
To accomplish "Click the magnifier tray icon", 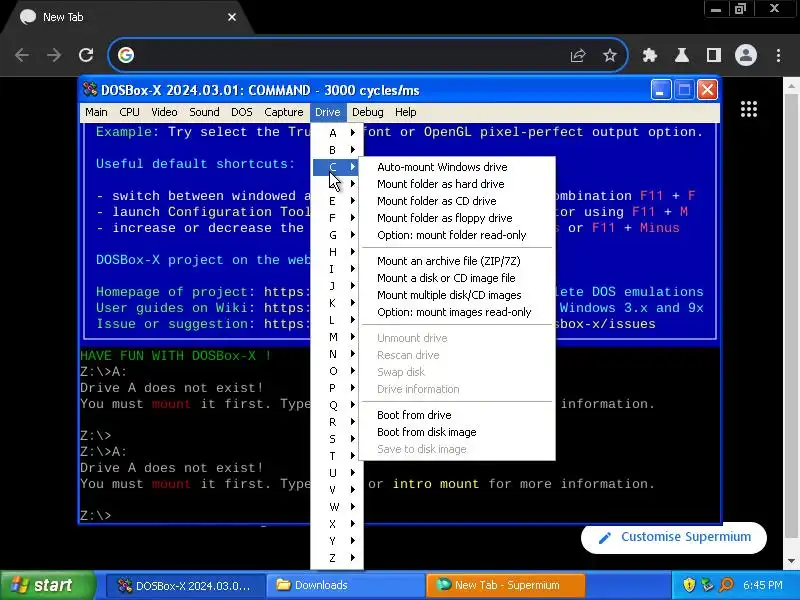I will click(727, 585).
